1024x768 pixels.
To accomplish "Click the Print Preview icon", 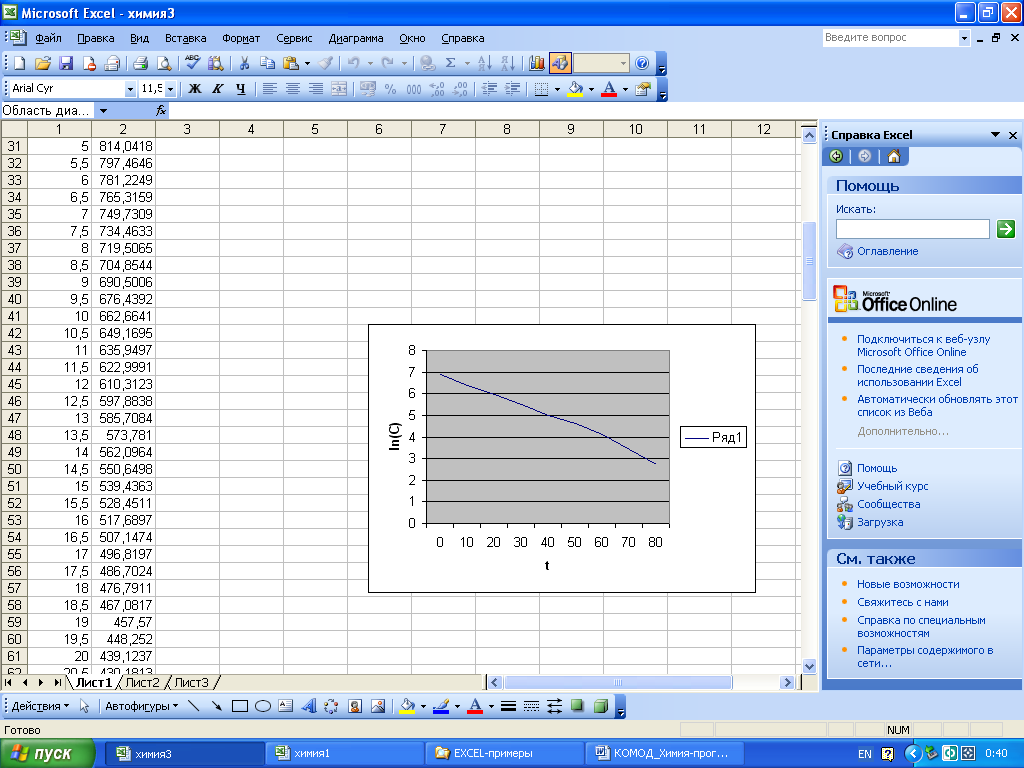I will coord(163,63).
